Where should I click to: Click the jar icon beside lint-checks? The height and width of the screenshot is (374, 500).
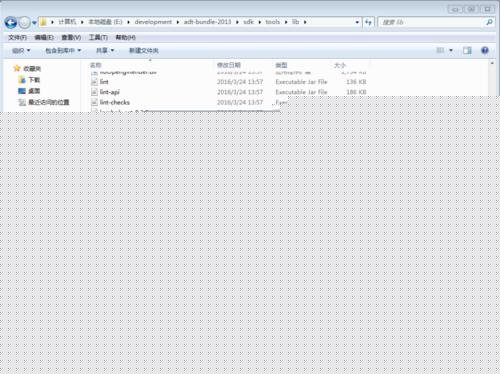[94, 102]
